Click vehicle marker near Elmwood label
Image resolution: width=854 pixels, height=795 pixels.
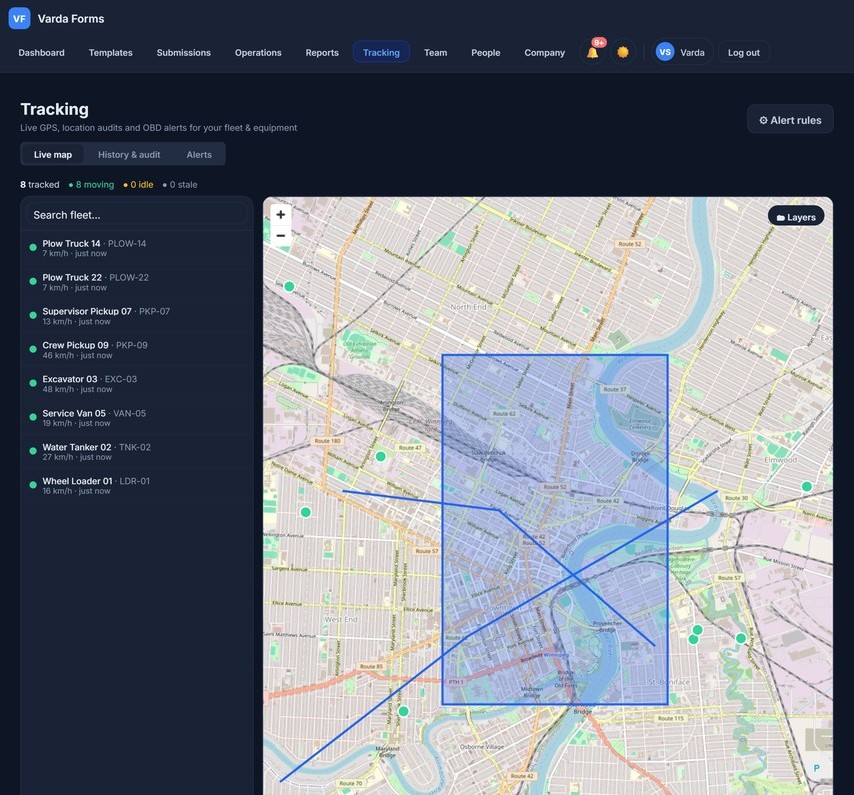pos(807,486)
